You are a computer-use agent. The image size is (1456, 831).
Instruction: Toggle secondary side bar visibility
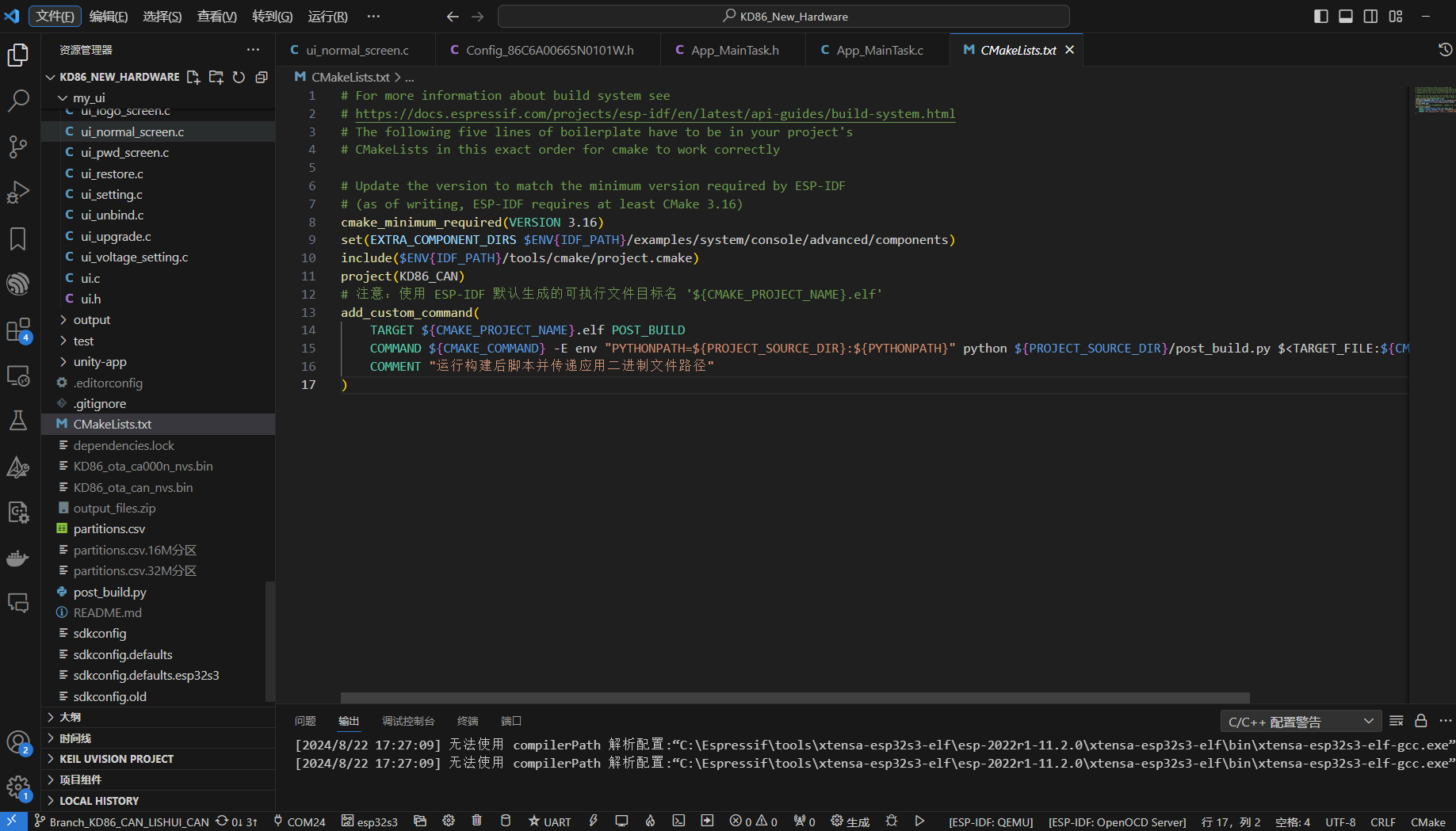point(1370,16)
